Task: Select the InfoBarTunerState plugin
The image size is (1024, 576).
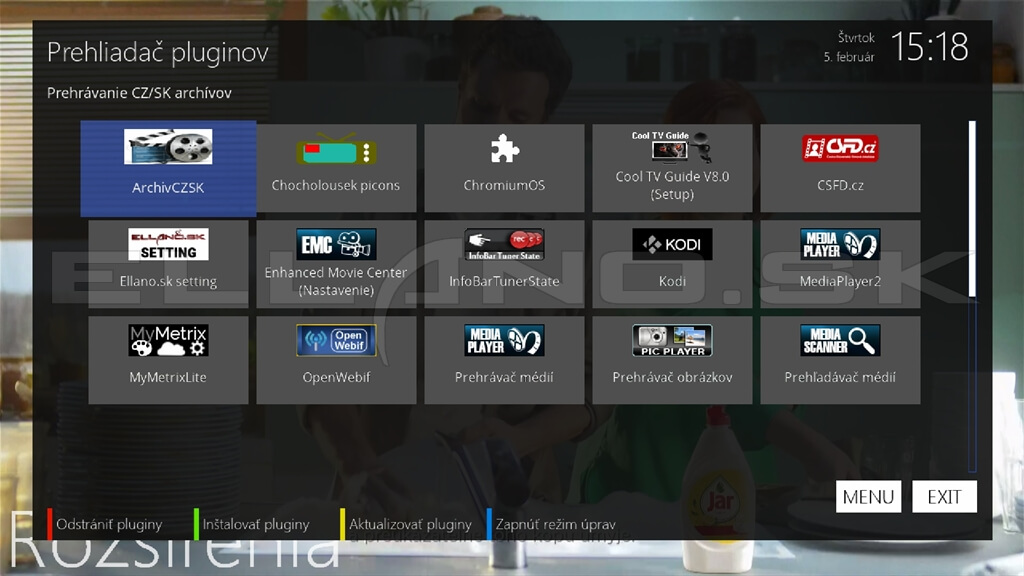Action: point(504,264)
